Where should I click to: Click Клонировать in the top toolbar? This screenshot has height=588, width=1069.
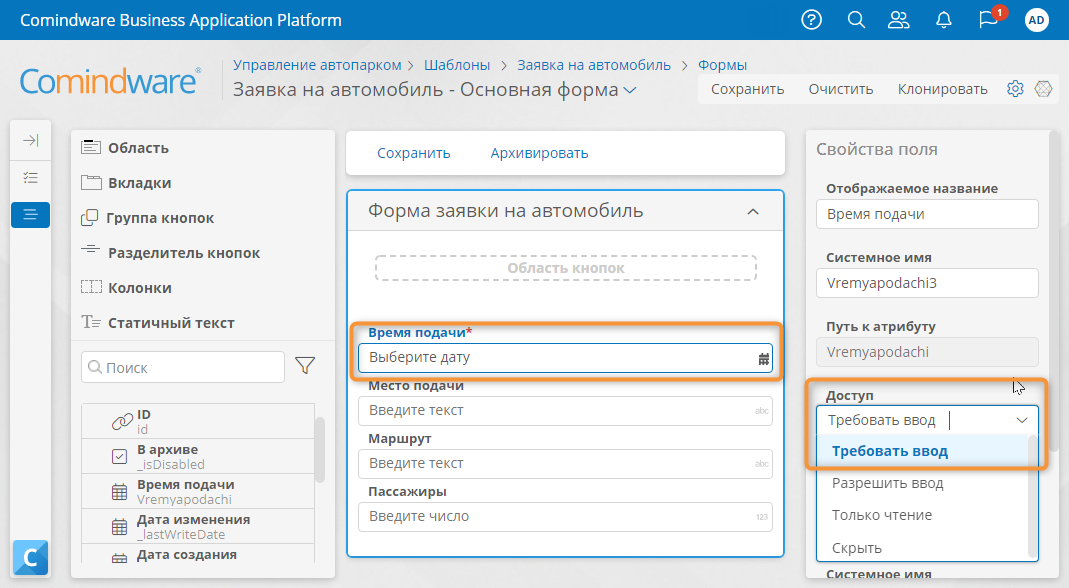(942, 89)
